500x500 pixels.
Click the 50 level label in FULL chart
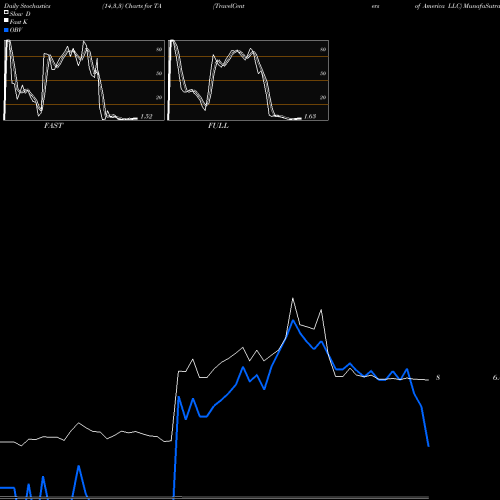pos(323,73)
